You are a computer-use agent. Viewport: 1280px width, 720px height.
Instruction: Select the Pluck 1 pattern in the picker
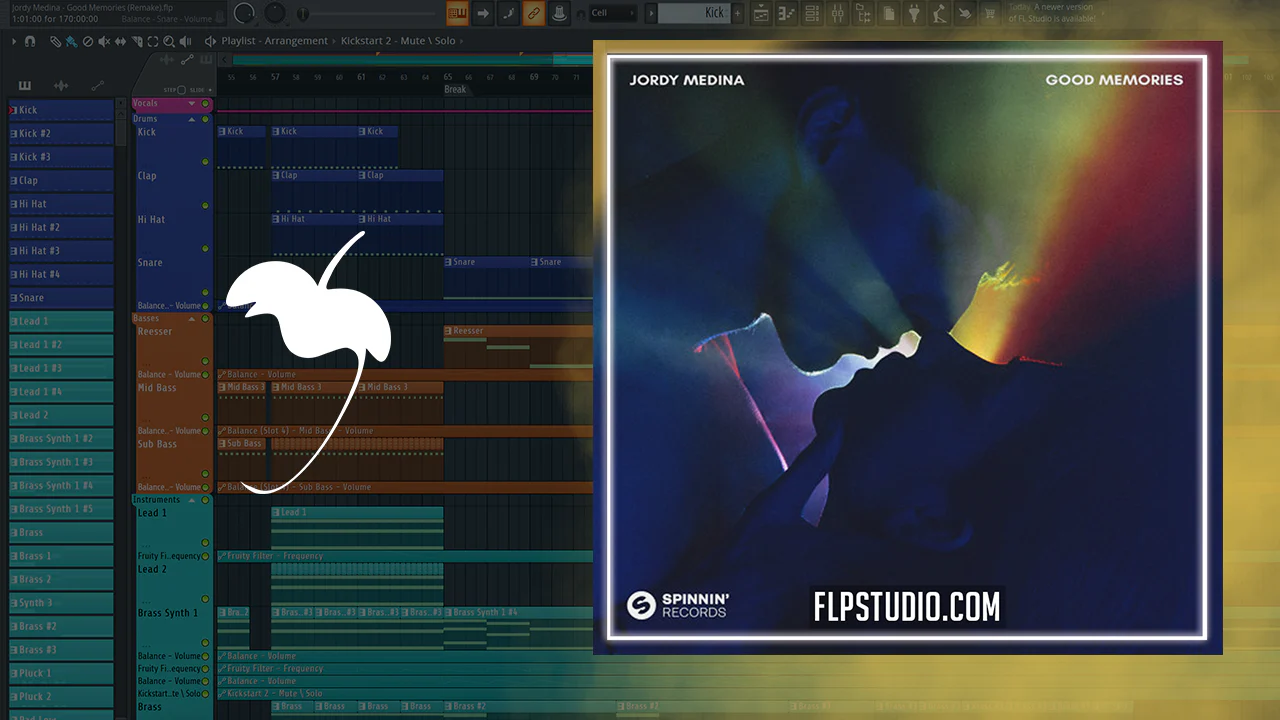(x=61, y=674)
